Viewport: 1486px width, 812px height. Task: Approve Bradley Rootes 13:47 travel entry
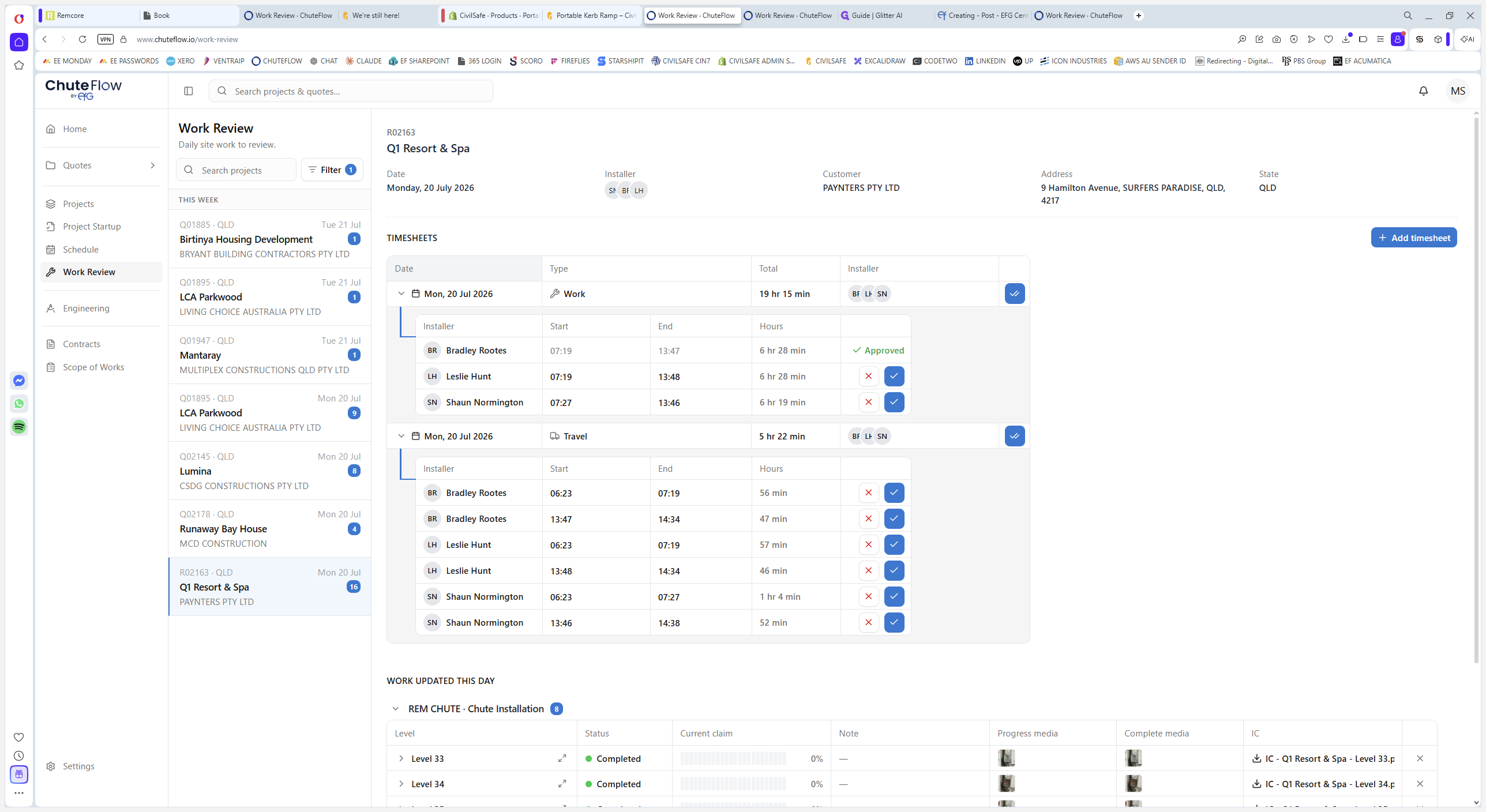tap(894, 518)
